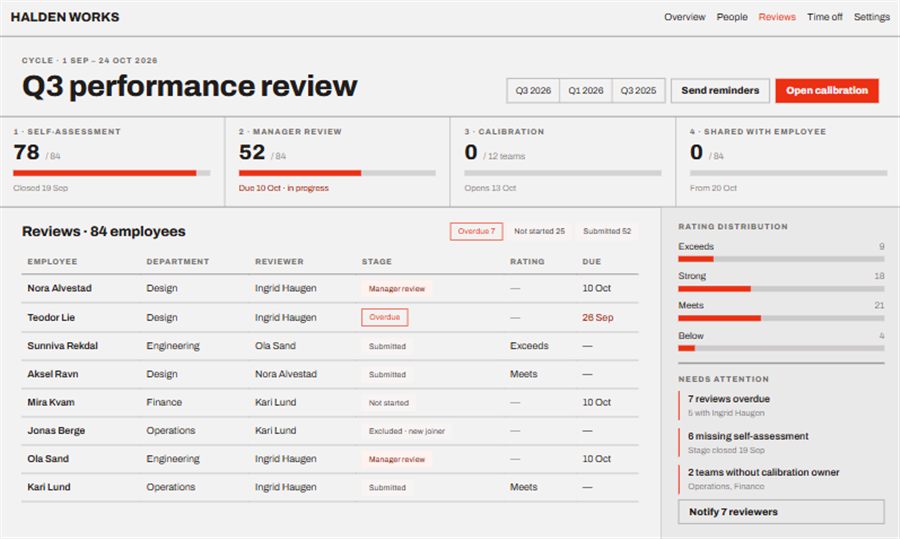Select employee Jonas Berge

click(x=56, y=431)
